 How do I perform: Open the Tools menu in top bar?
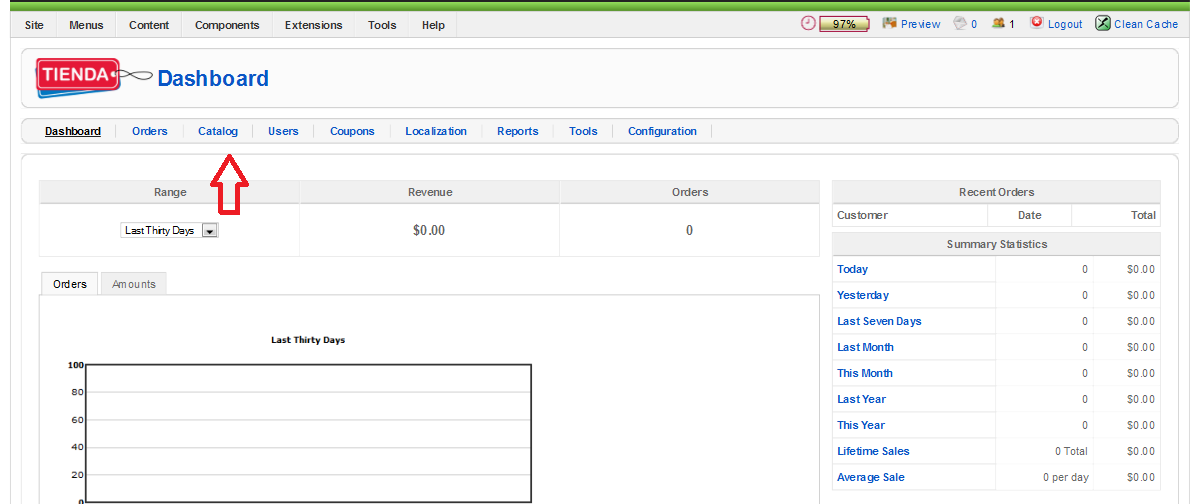point(382,25)
